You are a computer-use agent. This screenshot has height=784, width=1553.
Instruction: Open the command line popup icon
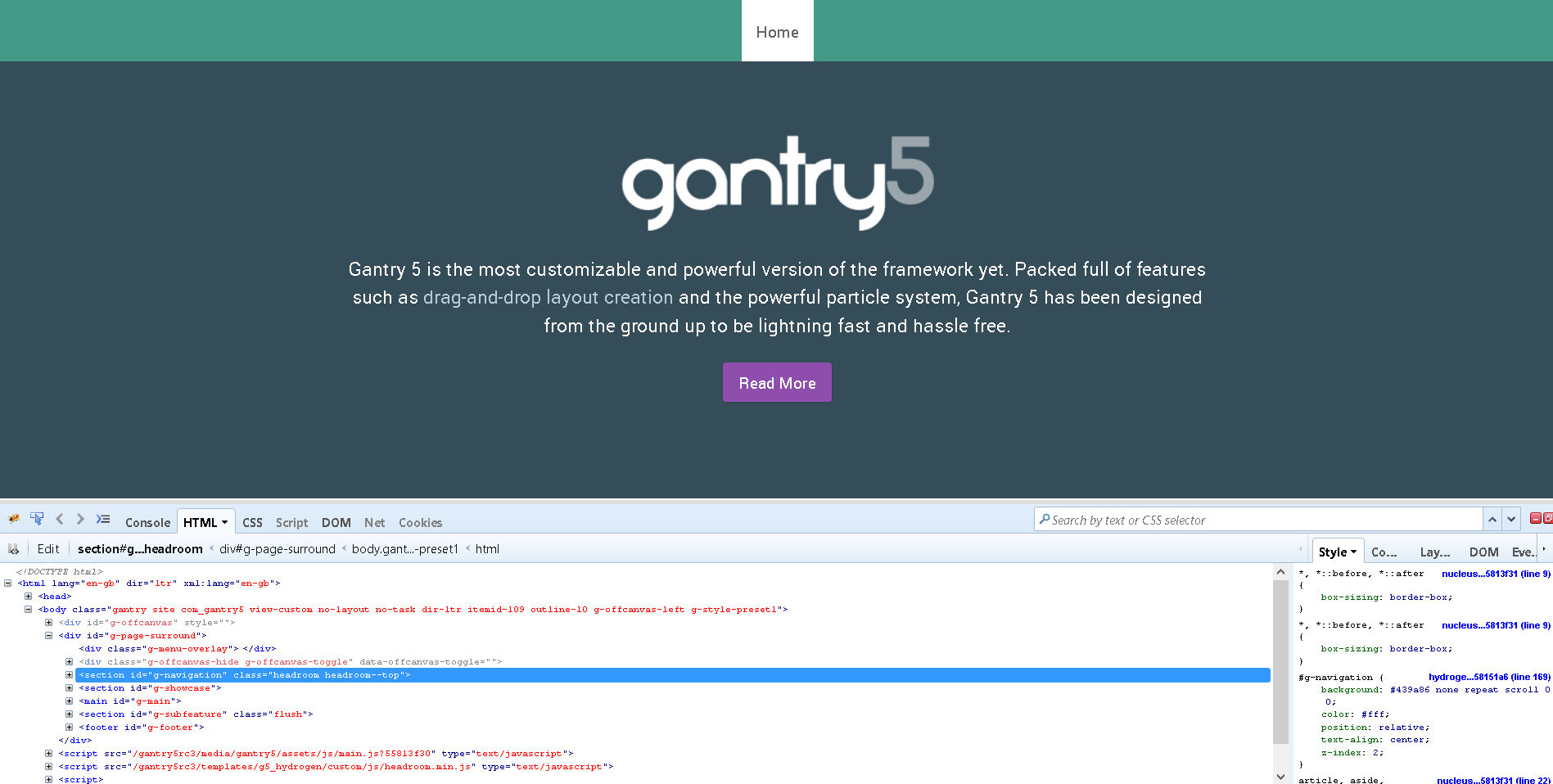tap(103, 519)
